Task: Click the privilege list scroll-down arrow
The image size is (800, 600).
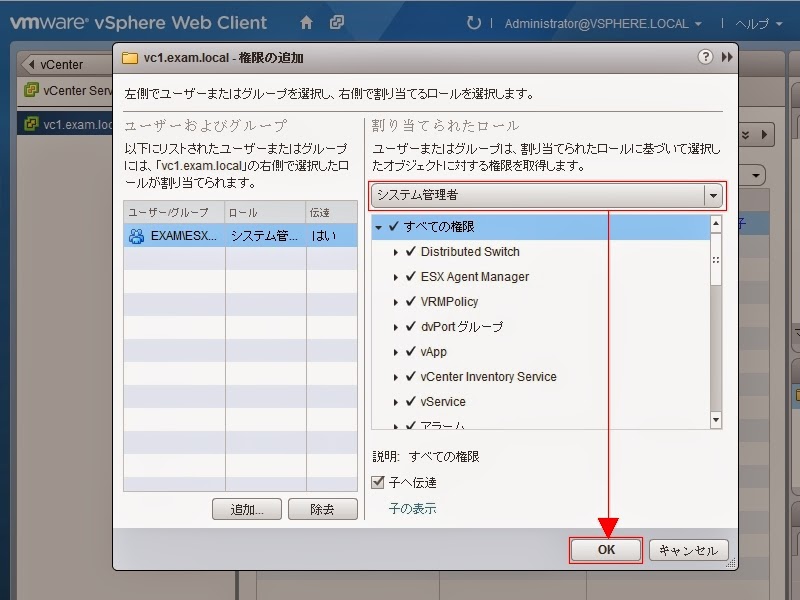Action: coord(715,420)
